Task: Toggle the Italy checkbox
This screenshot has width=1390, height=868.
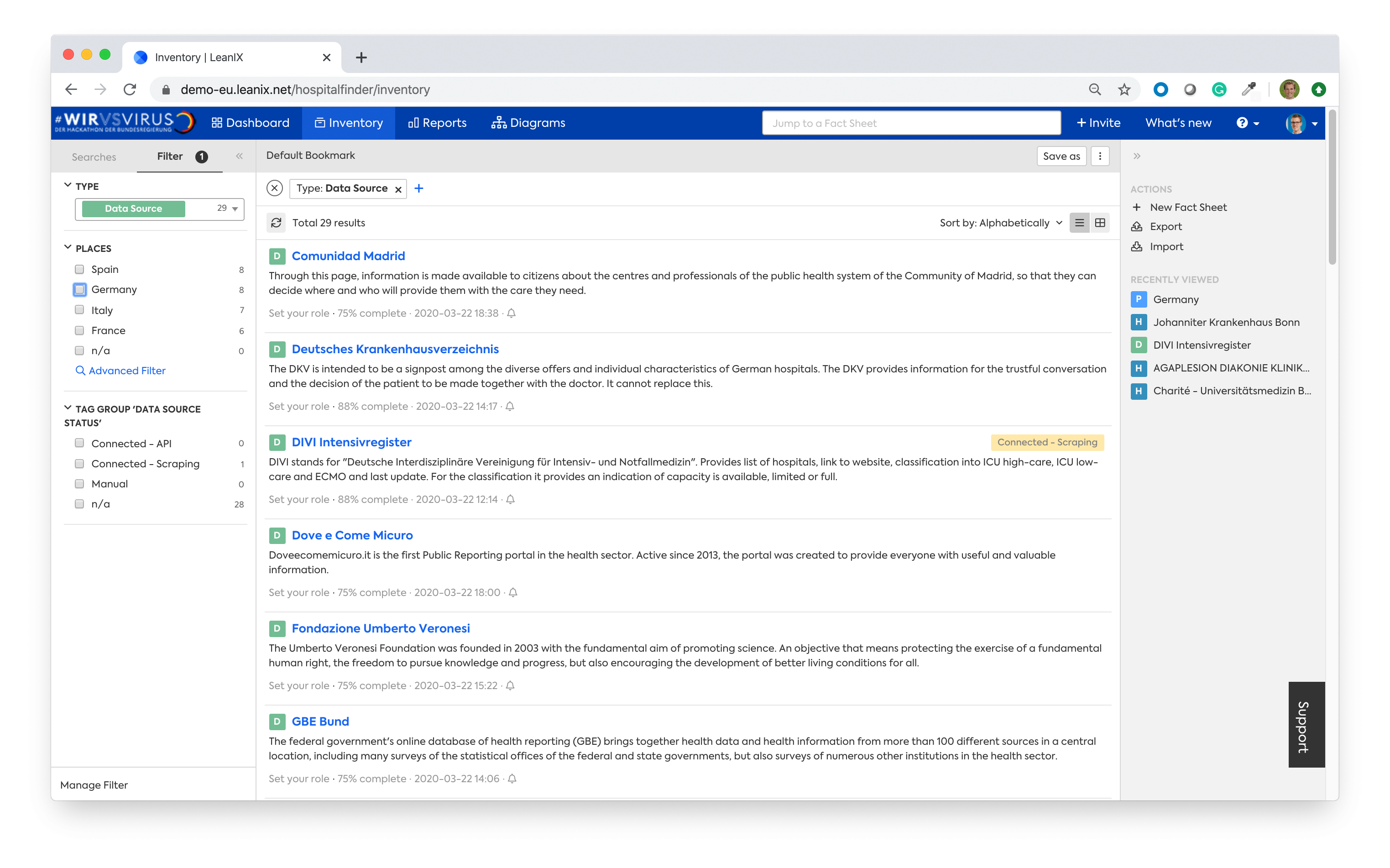Action: (x=79, y=310)
